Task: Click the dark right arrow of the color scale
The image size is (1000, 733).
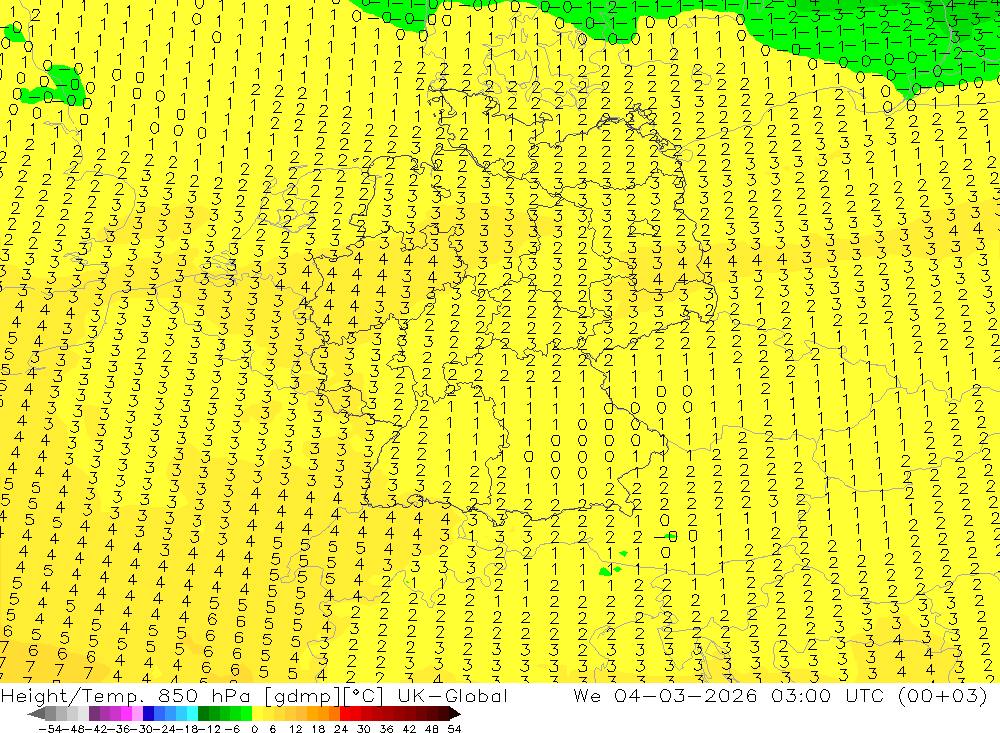Action: [455, 713]
